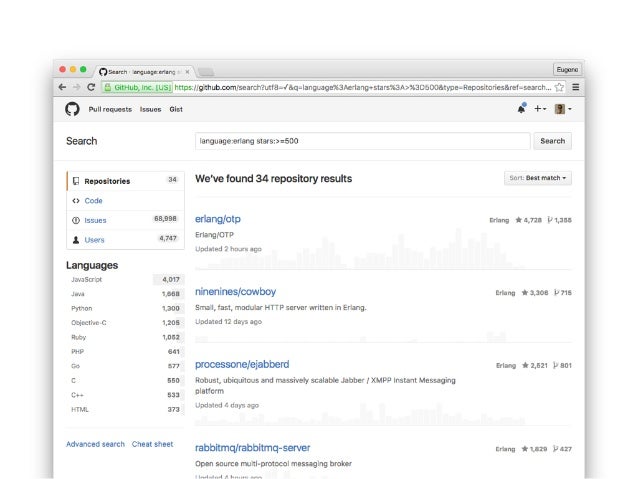Focus the search query input field

pyautogui.click(x=363, y=141)
